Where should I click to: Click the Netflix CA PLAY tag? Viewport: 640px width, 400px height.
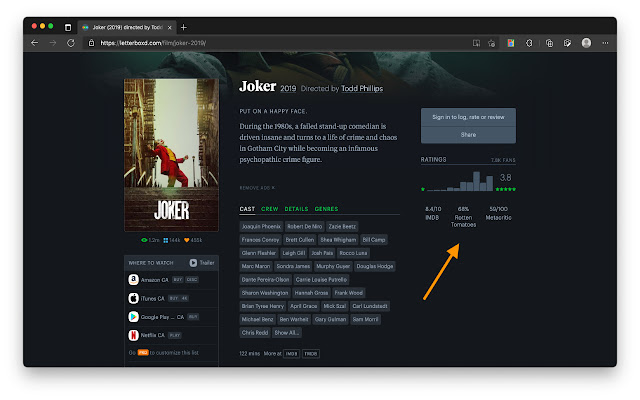(x=175, y=336)
